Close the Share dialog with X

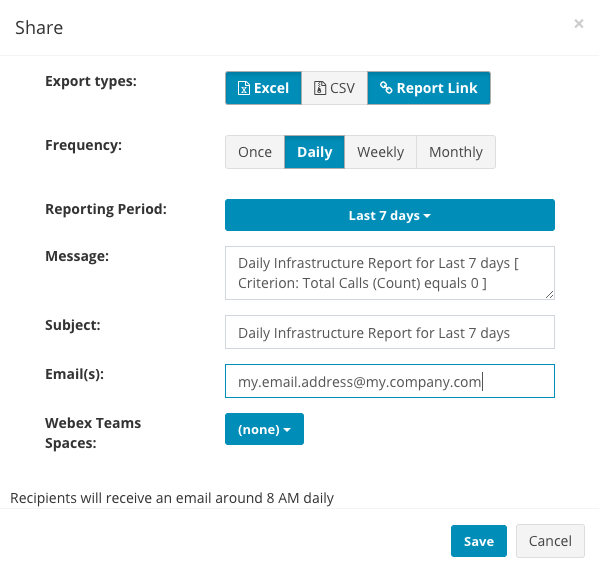point(579,24)
